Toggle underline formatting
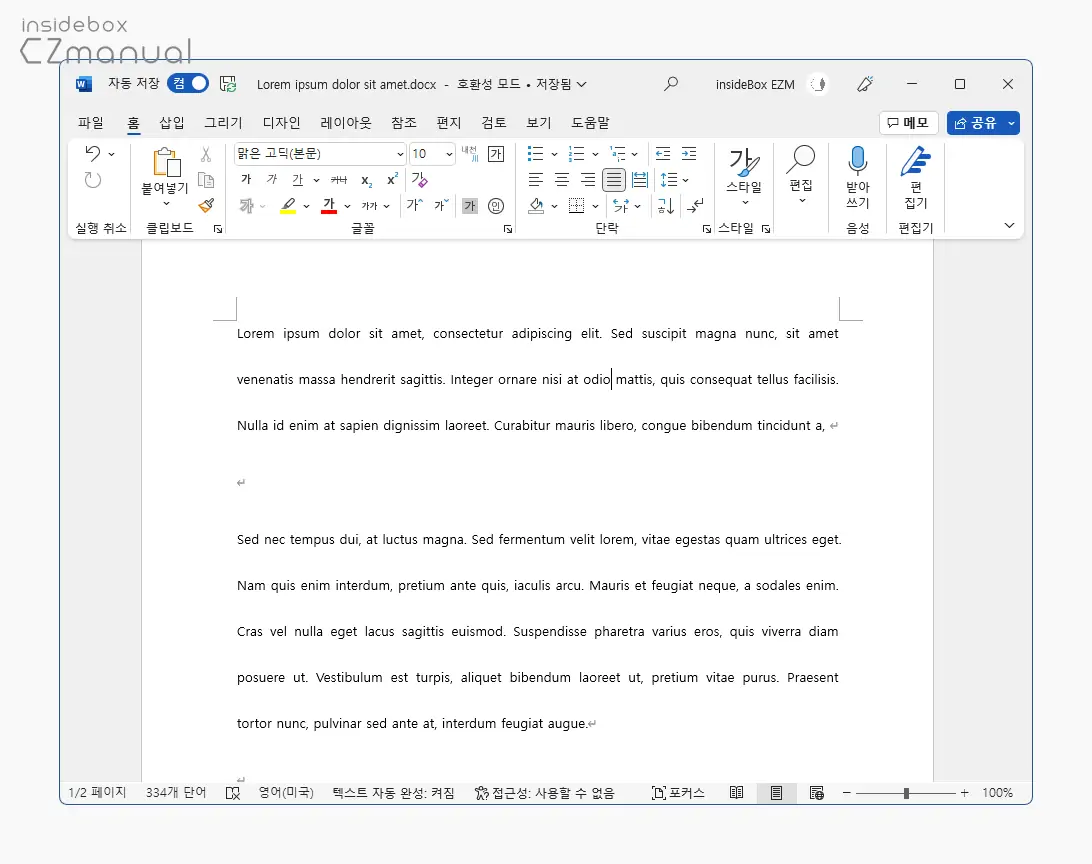Viewport: 1092px width, 864px height. pyautogui.click(x=297, y=180)
